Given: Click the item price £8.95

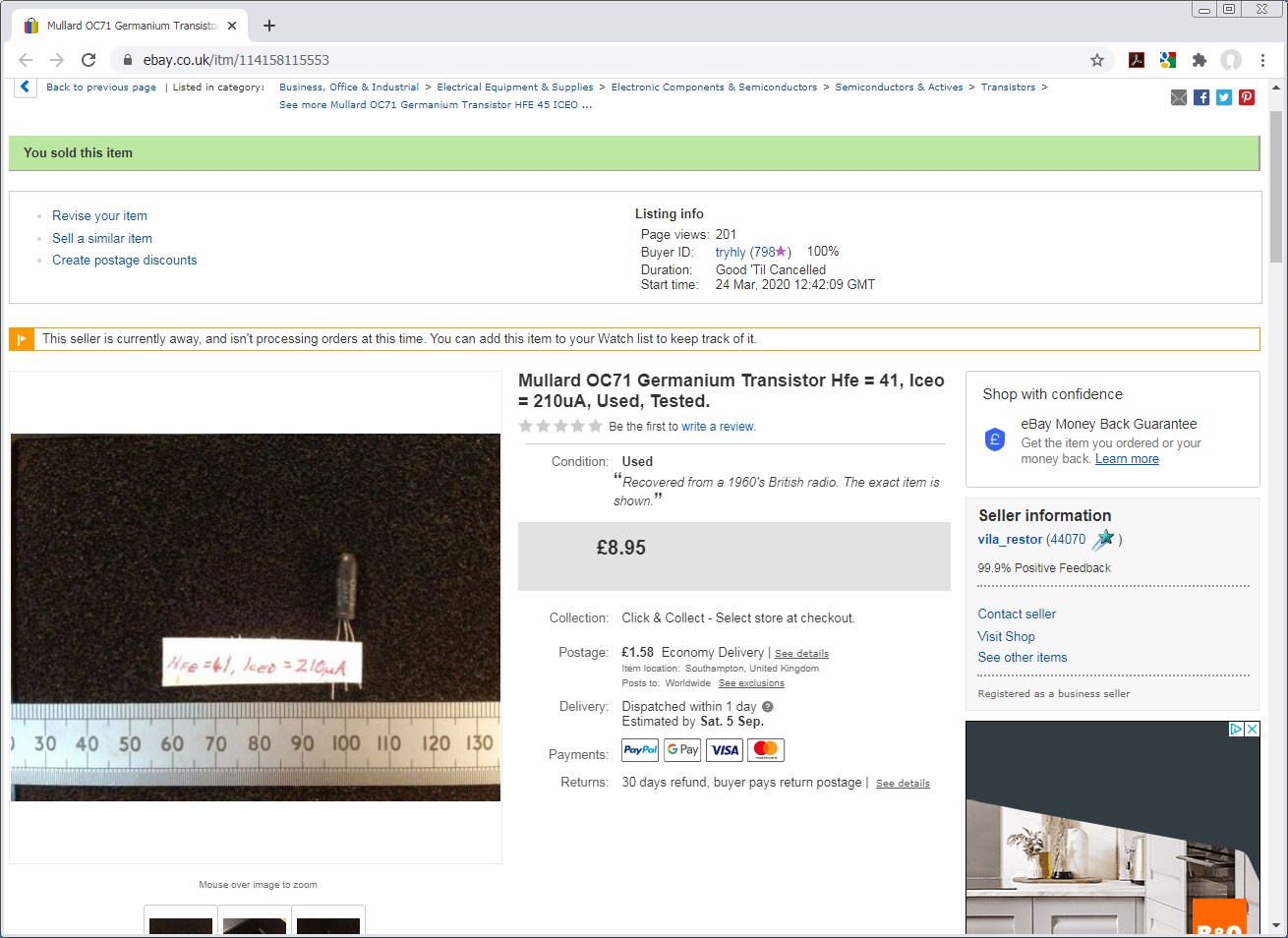Looking at the screenshot, I should 621,549.
